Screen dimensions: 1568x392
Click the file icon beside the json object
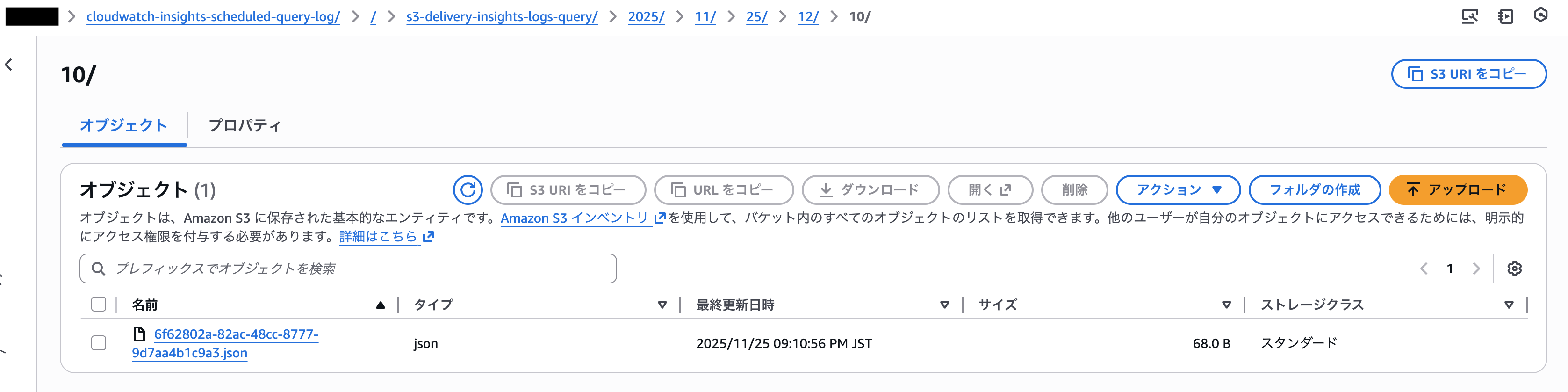pos(139,334)
